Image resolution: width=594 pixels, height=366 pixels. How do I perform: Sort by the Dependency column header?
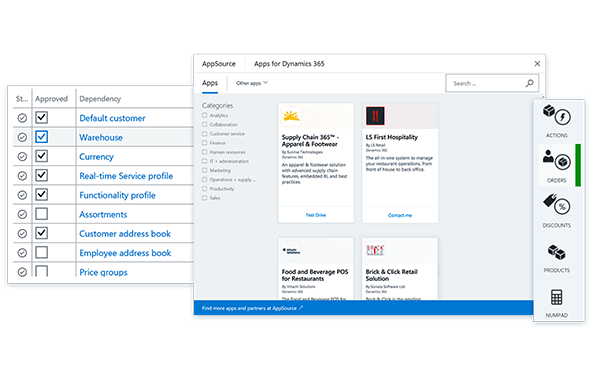pos(100,99)
